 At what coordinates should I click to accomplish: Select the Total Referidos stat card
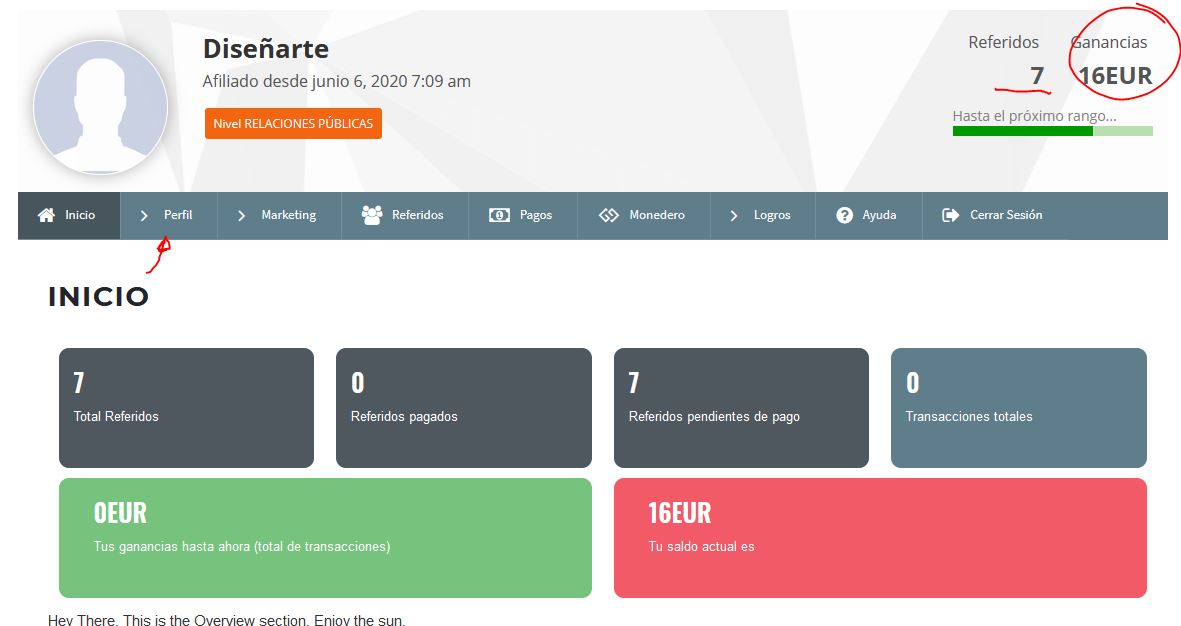[186, 408]
